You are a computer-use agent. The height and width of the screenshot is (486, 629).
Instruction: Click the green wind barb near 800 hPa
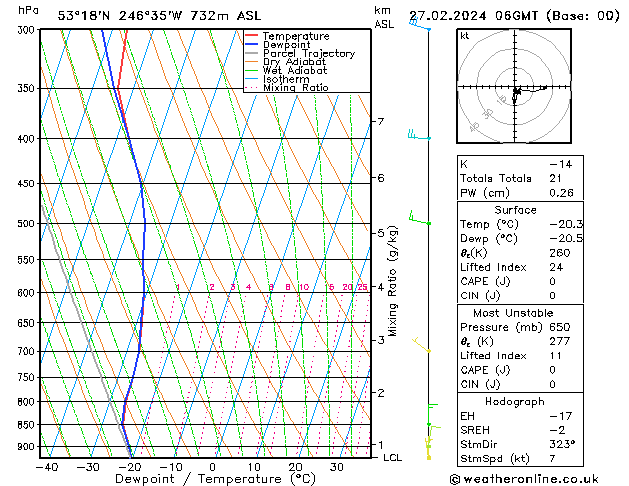tap(433, 414)
